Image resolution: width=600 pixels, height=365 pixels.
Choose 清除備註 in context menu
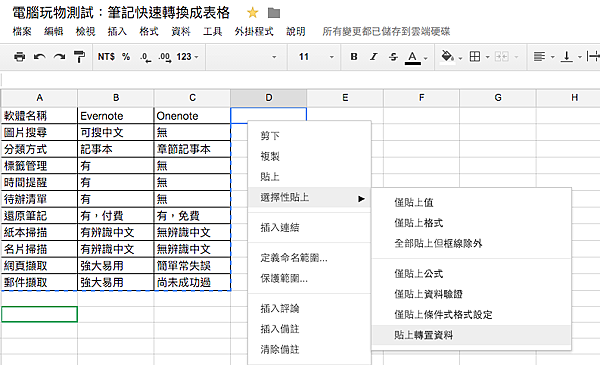pos(310,349)
